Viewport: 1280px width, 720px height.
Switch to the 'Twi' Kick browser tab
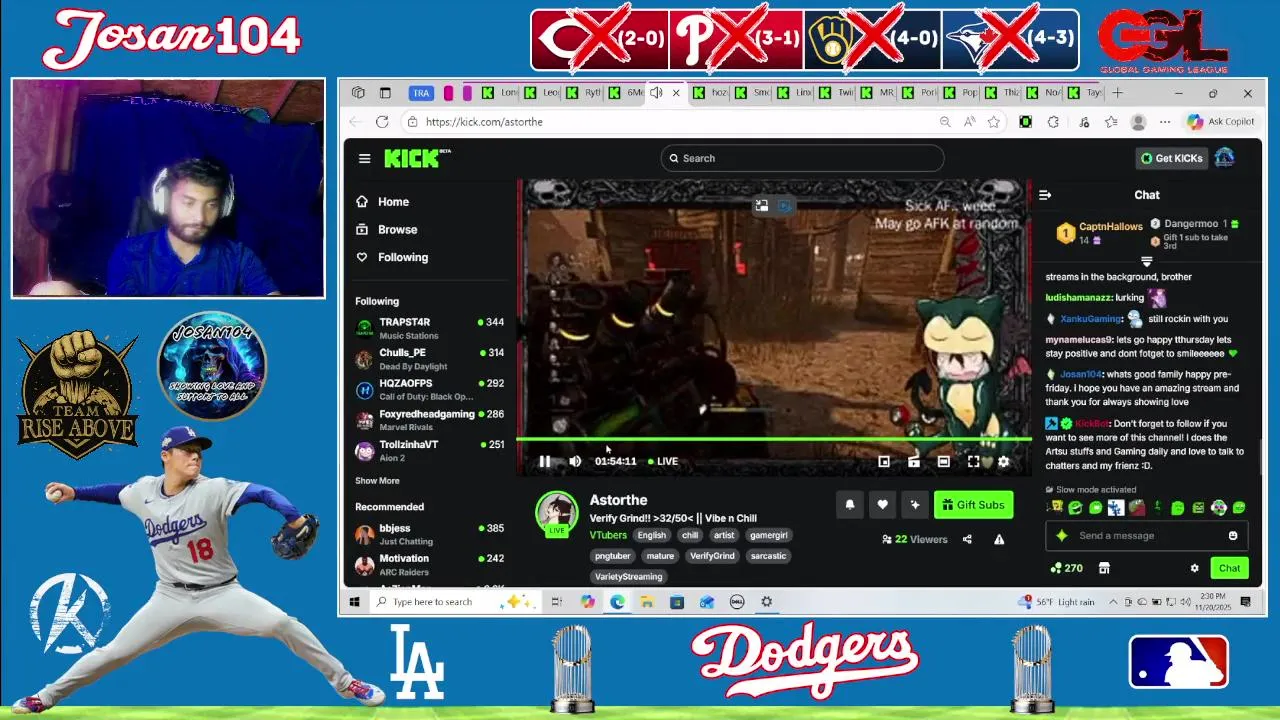coord(835,93)
